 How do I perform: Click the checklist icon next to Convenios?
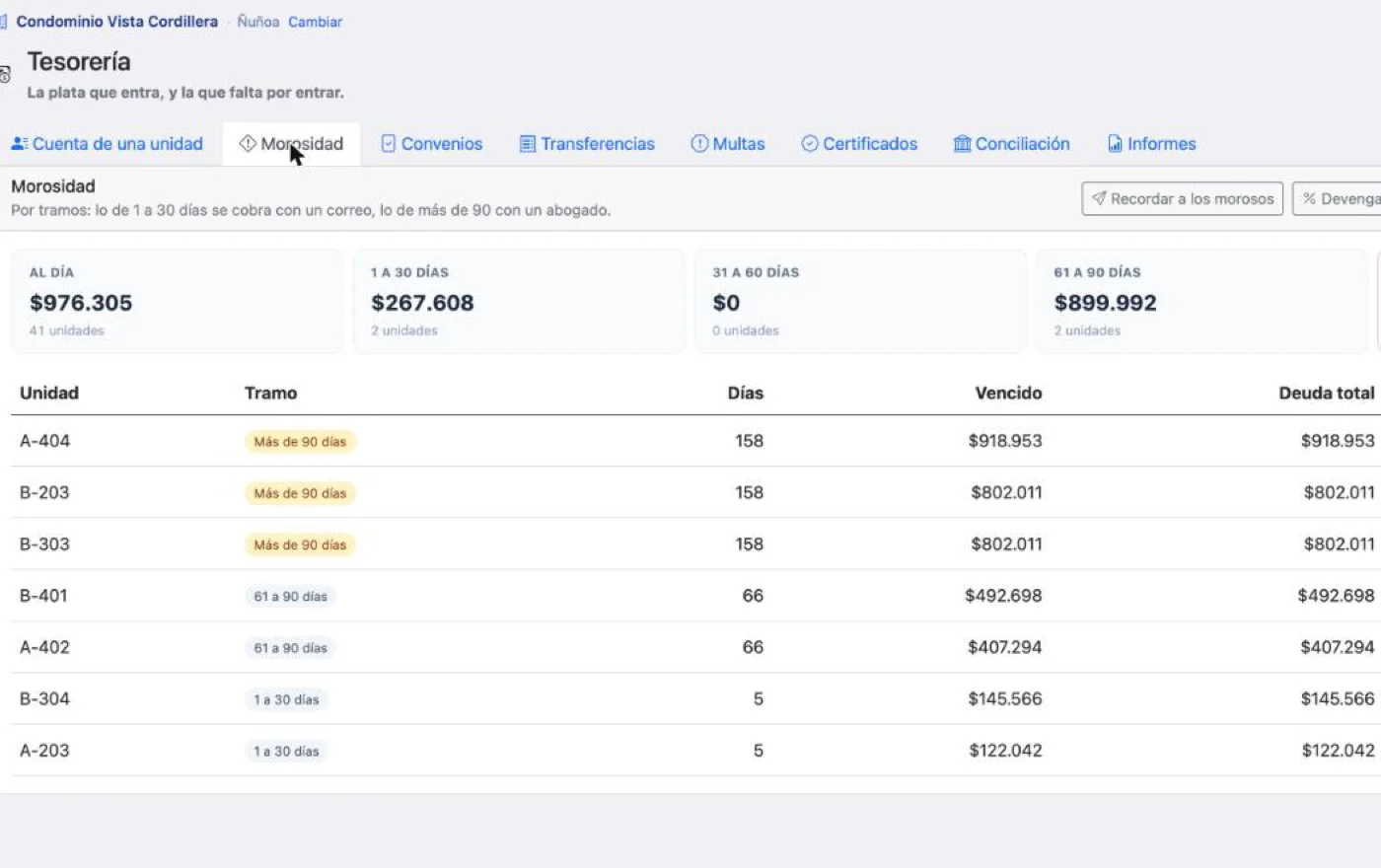pyautogui.click(x=389, y=144)
